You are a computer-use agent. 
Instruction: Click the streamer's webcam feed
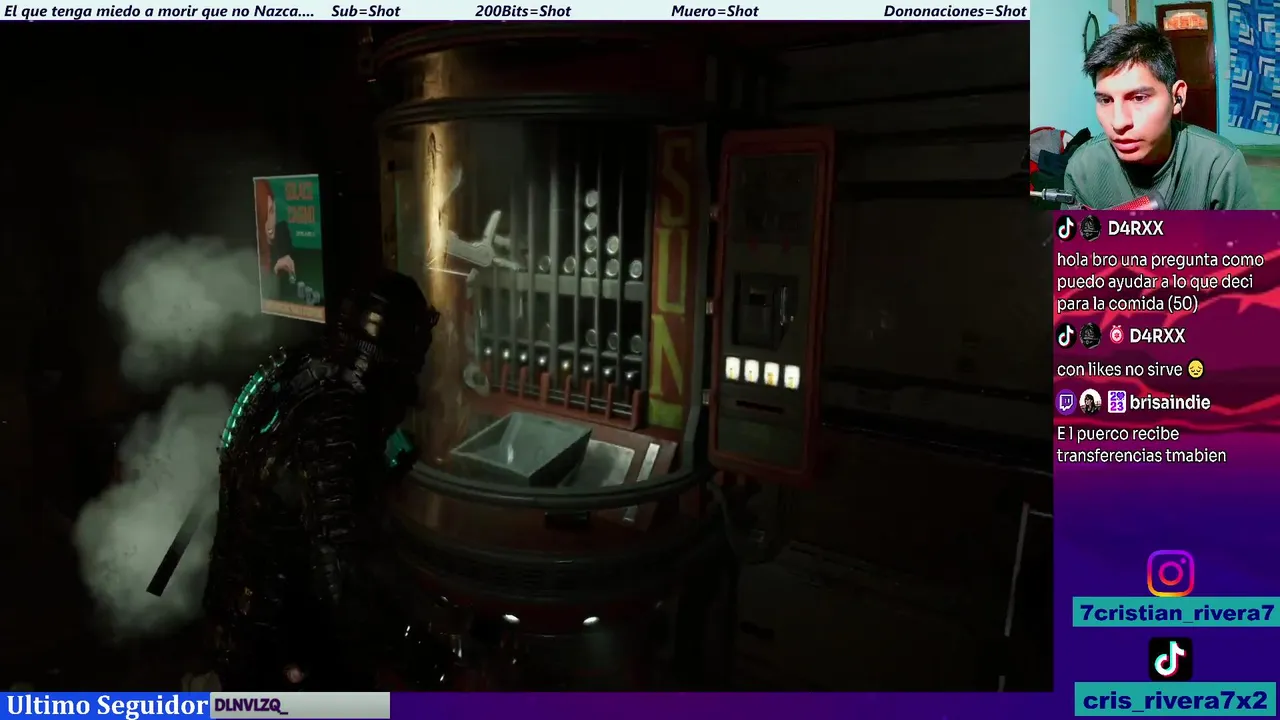(1155, 105)
